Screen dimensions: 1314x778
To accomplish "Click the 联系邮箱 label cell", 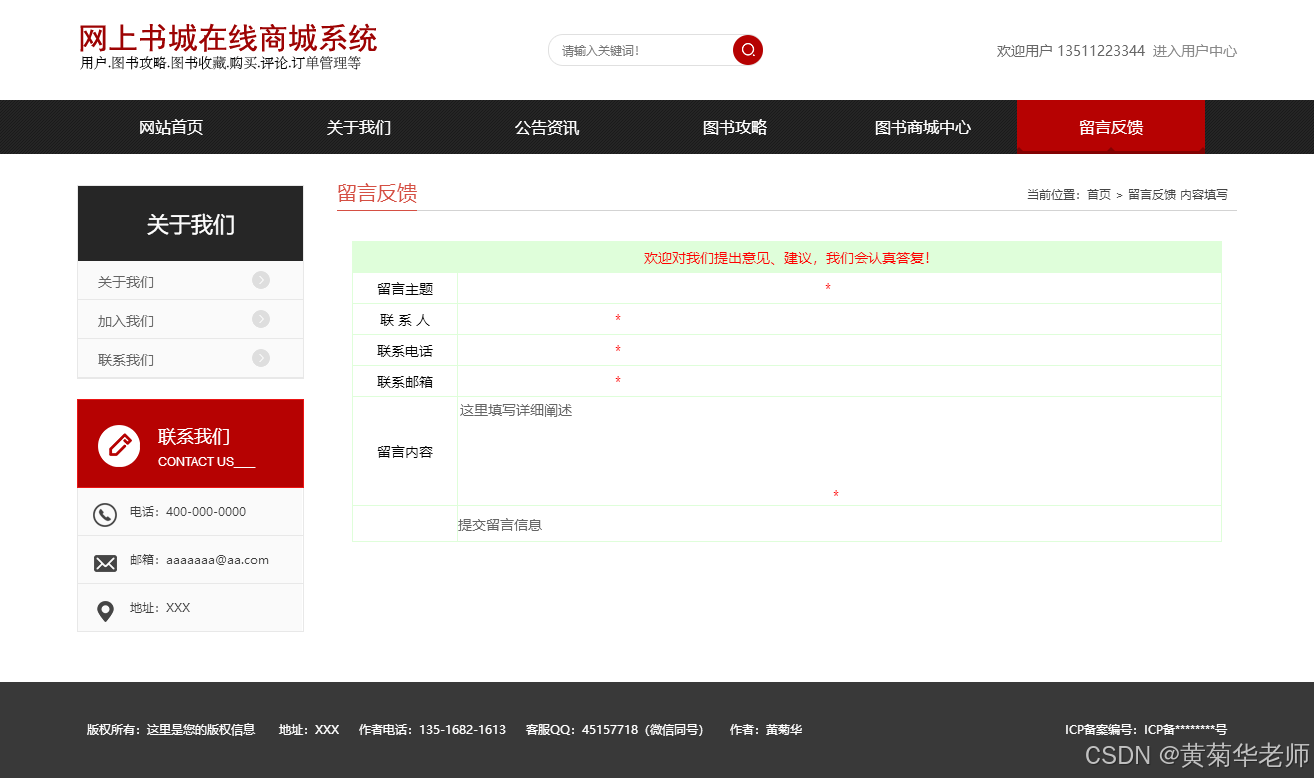I will 405,382.
